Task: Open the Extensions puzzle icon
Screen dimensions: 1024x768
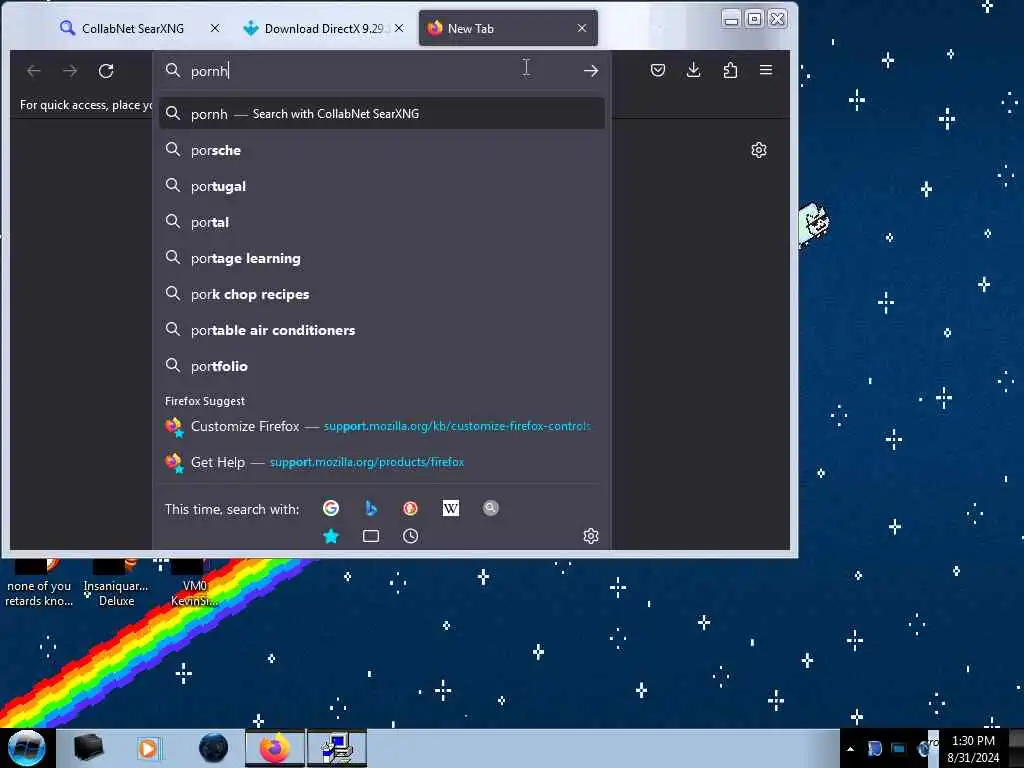Action: [x=730, y=70]
